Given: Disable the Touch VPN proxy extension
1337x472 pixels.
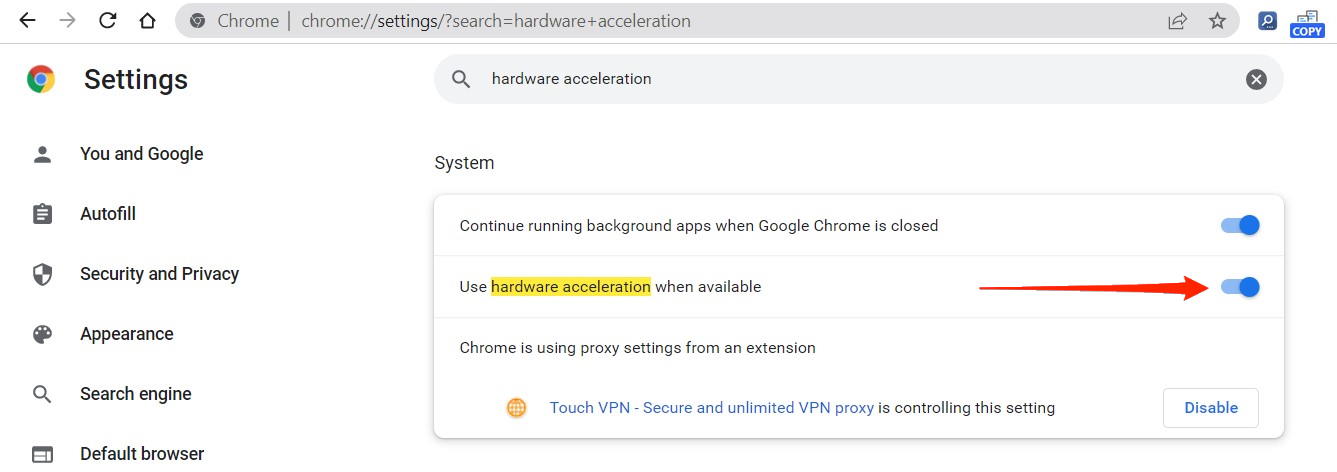Looking at the screenshot, I should (x=1210, y=408).
